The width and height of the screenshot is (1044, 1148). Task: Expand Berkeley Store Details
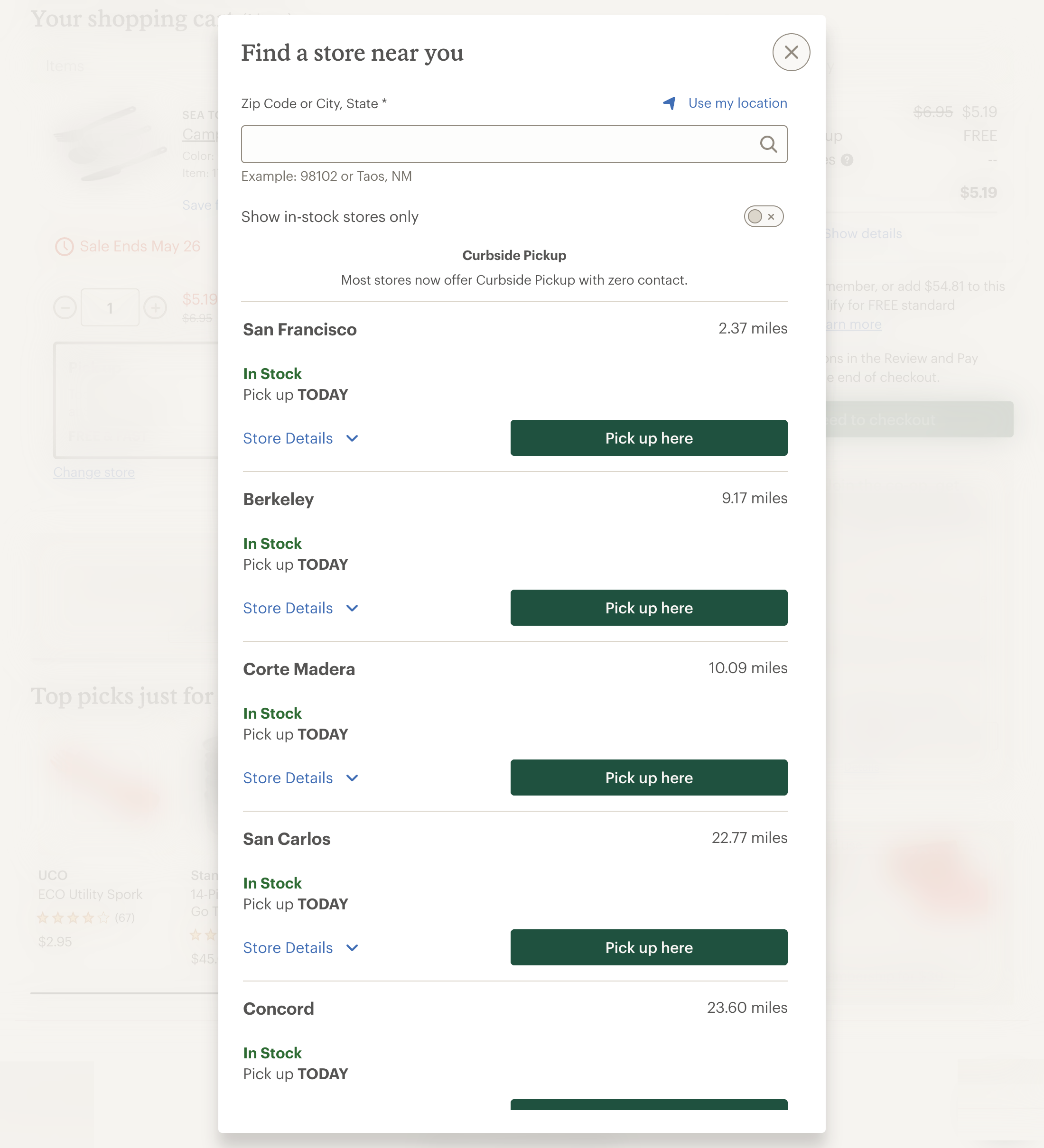click(288, 608)
